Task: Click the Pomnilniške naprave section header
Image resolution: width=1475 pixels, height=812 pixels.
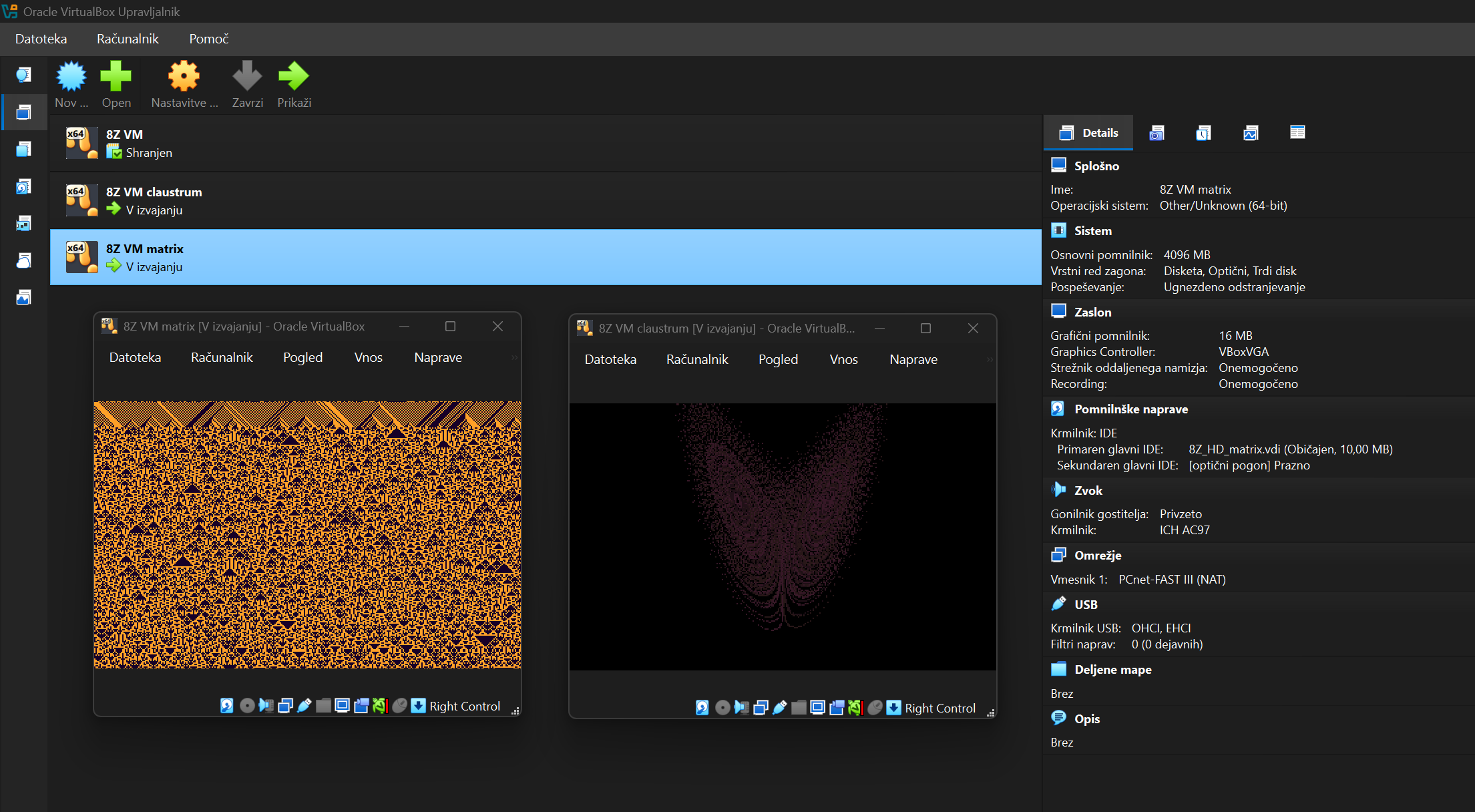Action: [1131, 409]
